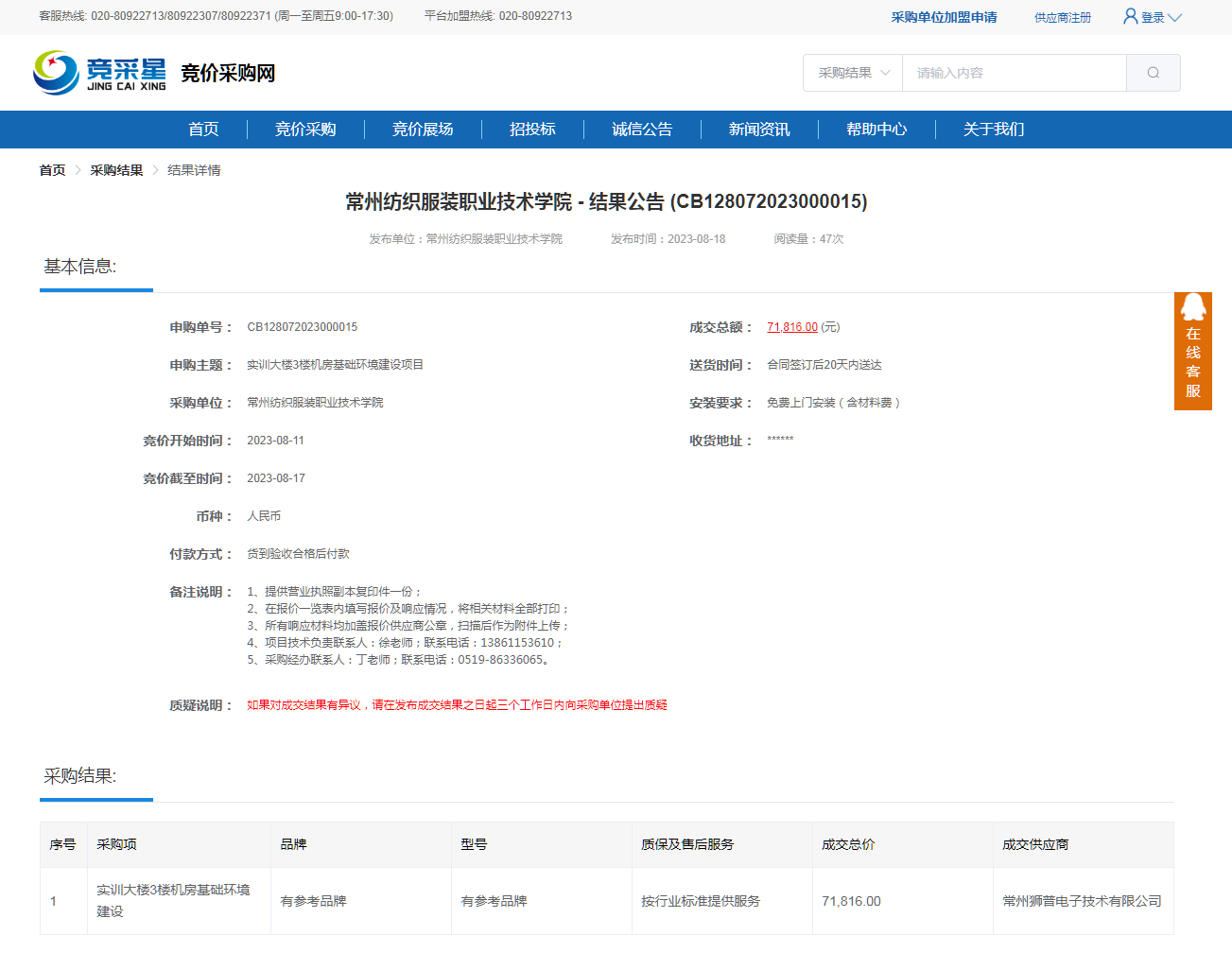Click the 71,816.00 成交总额 amount link

pyautogui.click(x=792, y=327)
